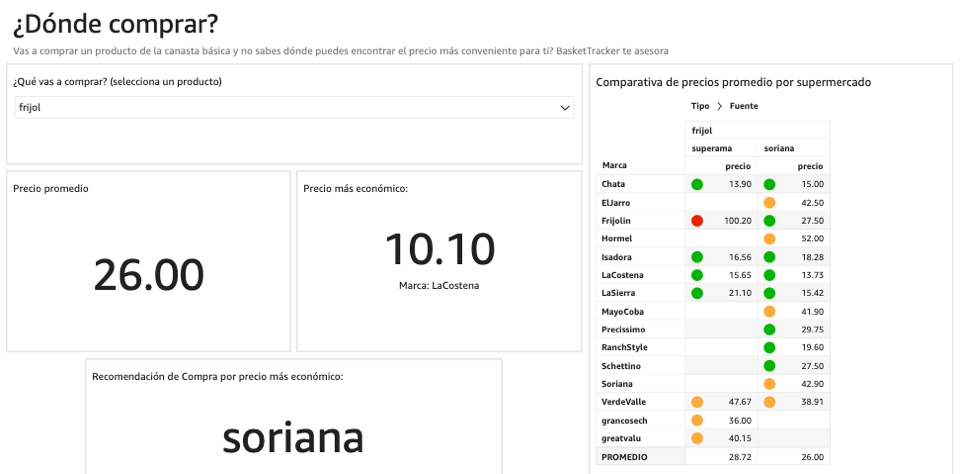Image resolution: width=960 pixels, height=474 pixels.
Task: Click the 28.72 superama average cell
Action: (740, 457)
